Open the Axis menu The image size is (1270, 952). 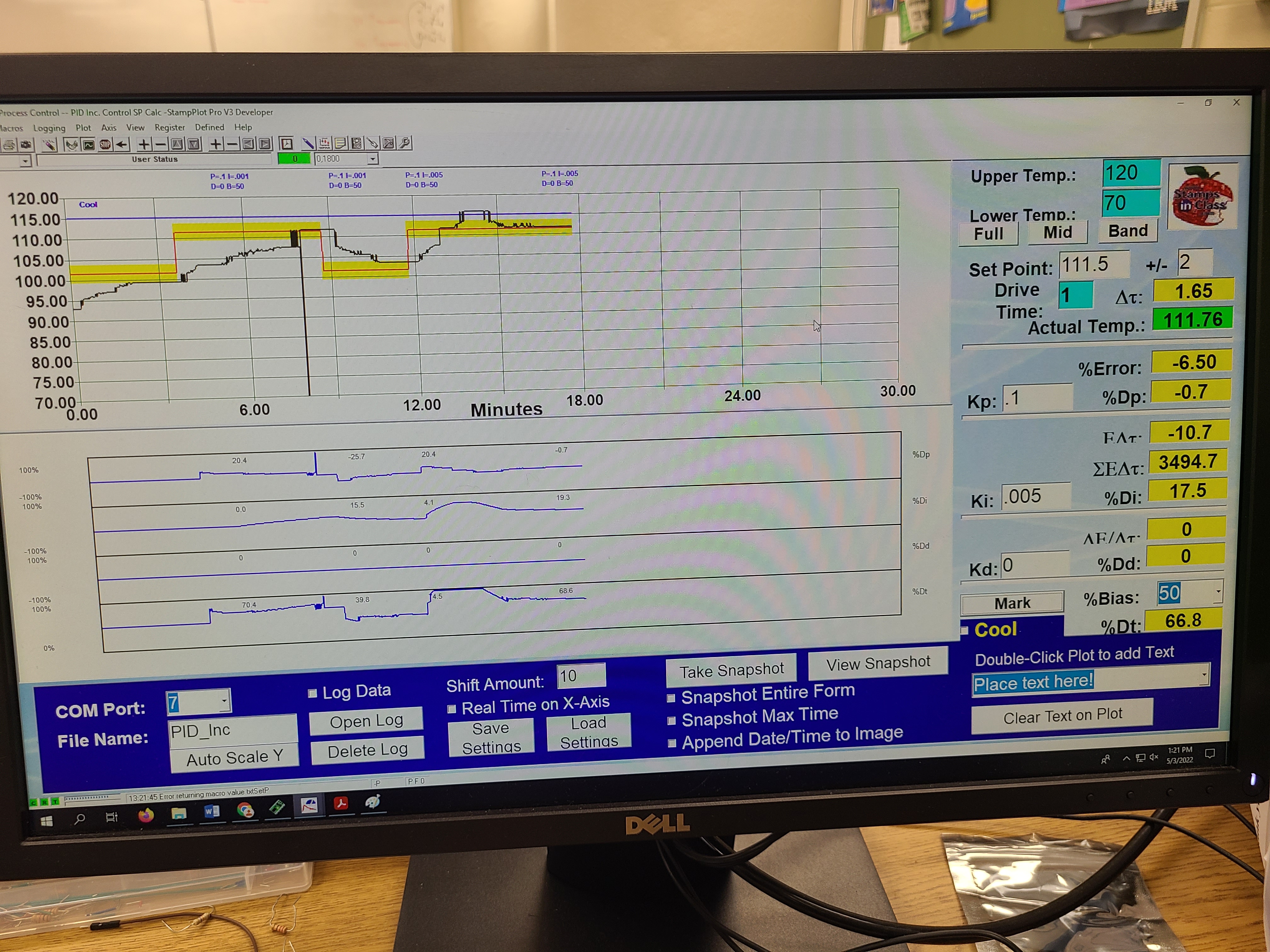tap(109, 127)
